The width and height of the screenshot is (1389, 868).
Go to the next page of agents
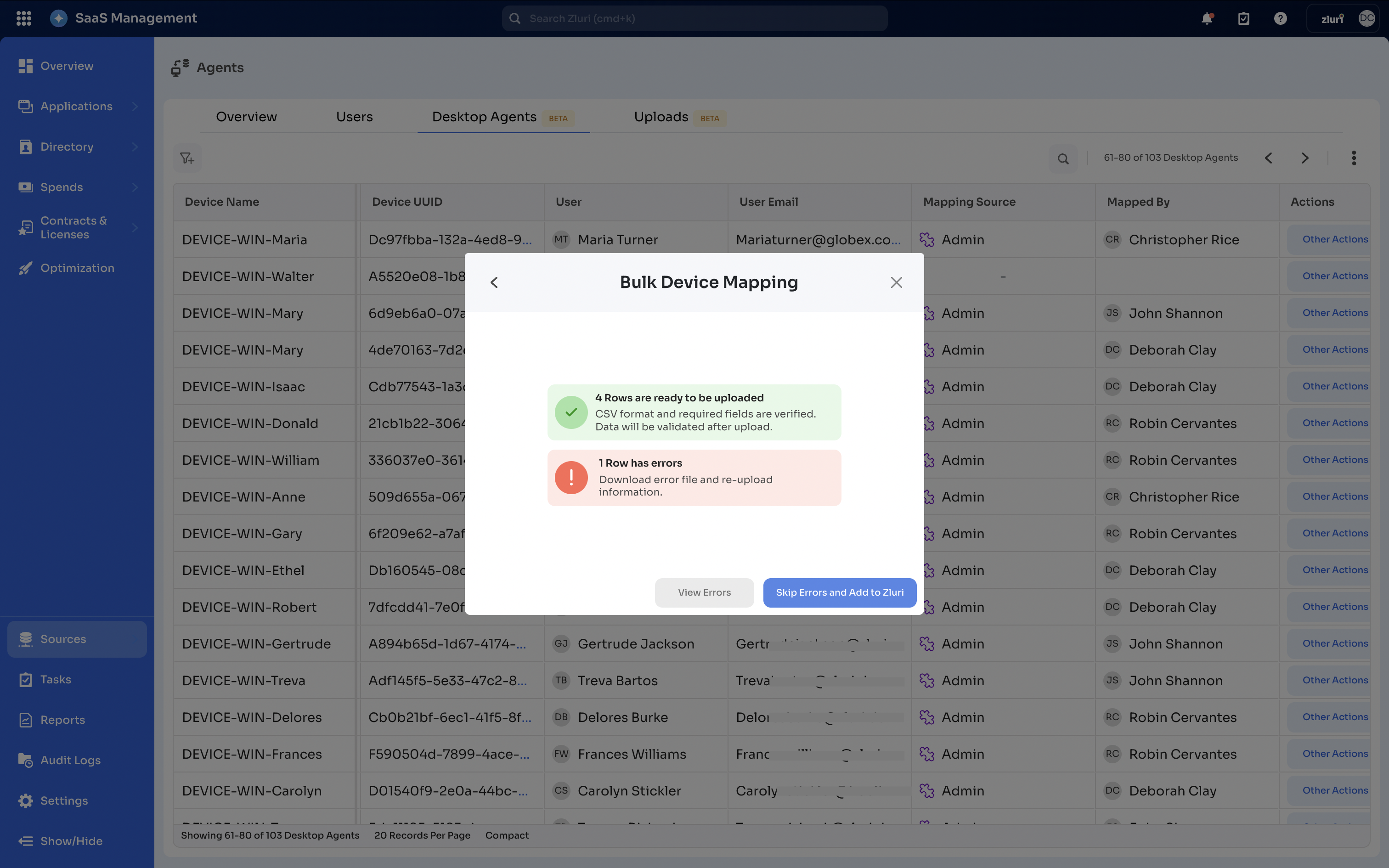tap(1304, 158)
